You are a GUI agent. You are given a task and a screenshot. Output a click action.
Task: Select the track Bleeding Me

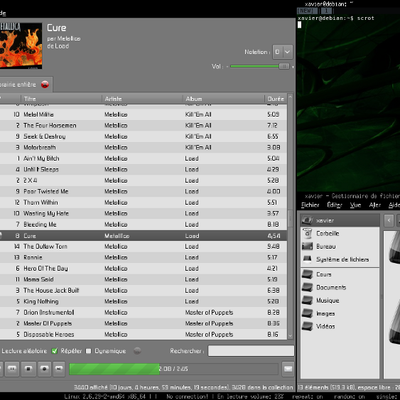point(143,224)
